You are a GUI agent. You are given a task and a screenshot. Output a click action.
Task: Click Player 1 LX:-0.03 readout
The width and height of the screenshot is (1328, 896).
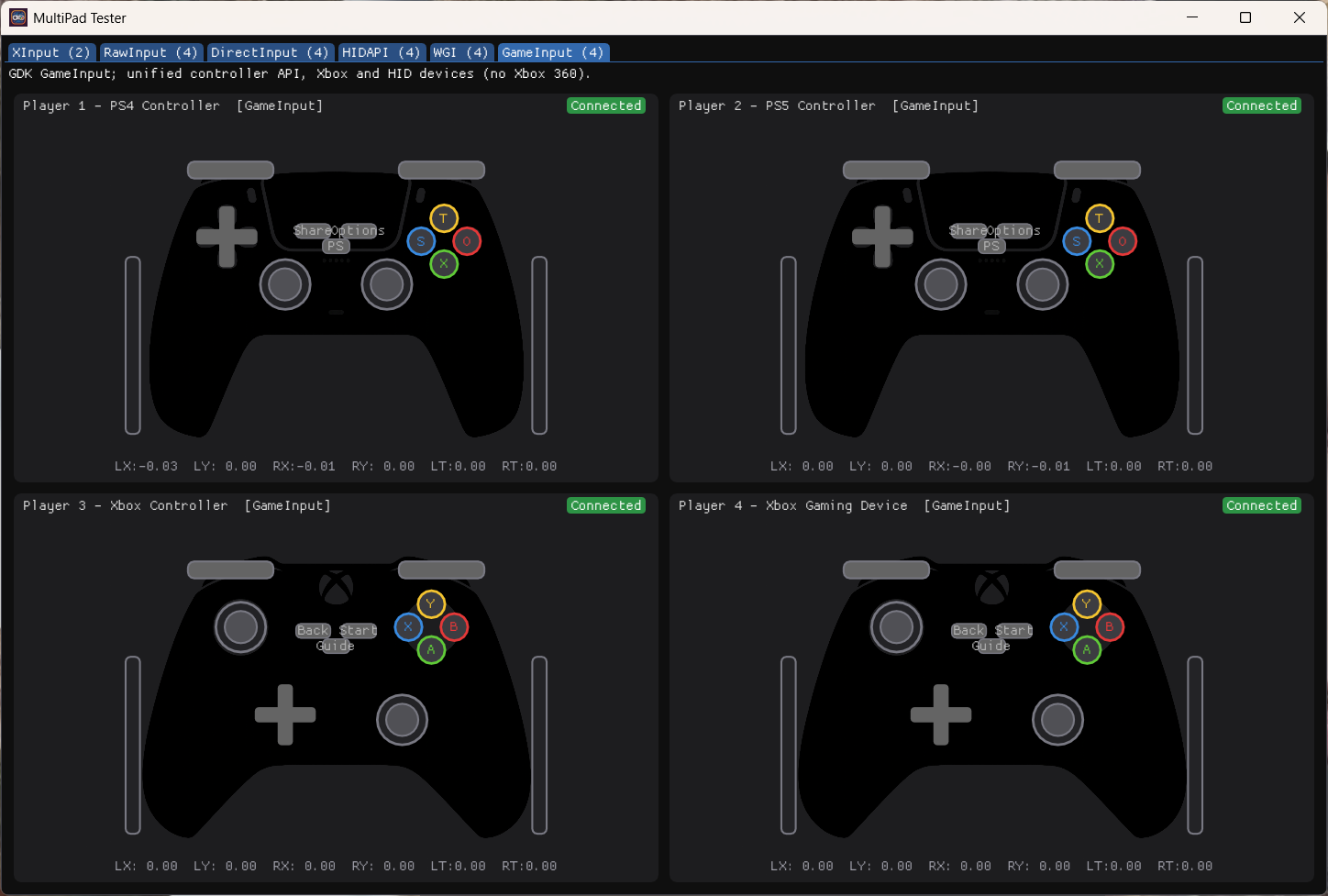coord(146,466)
